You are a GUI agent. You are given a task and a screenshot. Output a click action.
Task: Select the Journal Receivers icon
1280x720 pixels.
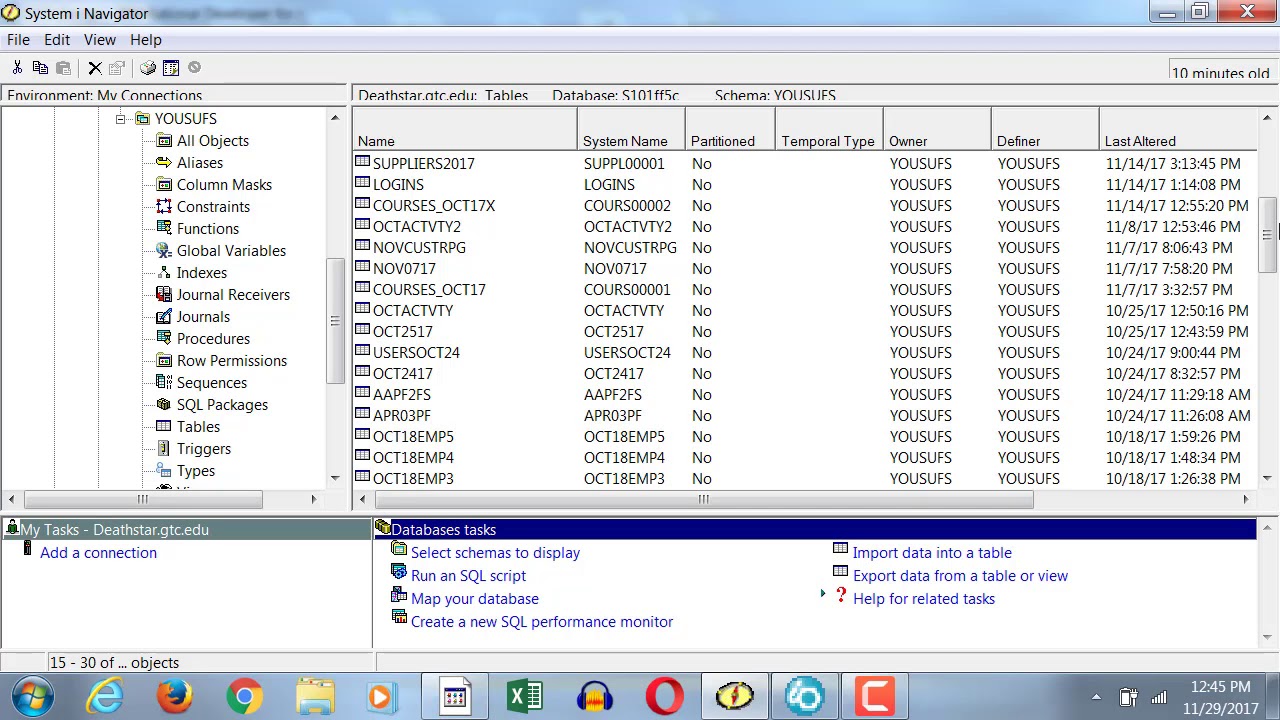click(x=164, y=295)
